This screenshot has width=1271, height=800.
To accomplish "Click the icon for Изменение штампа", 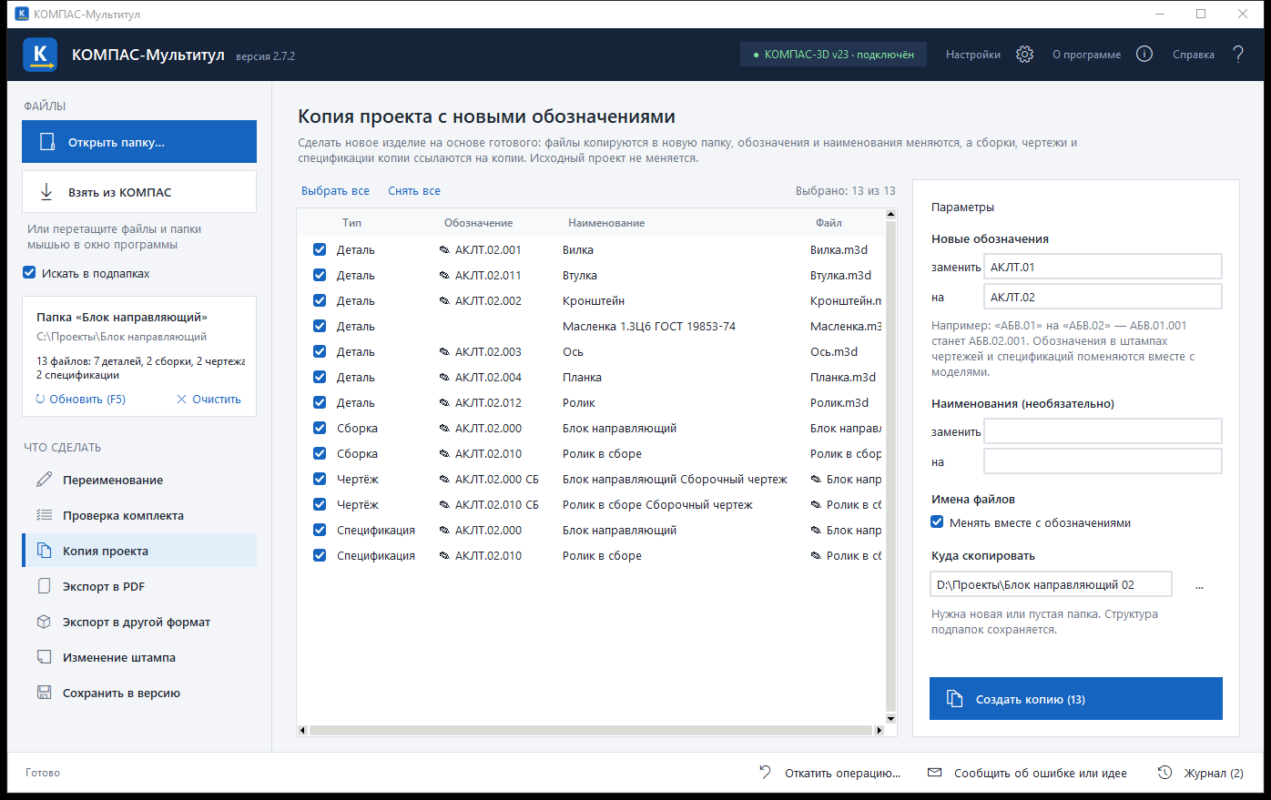I will point(44,657).
